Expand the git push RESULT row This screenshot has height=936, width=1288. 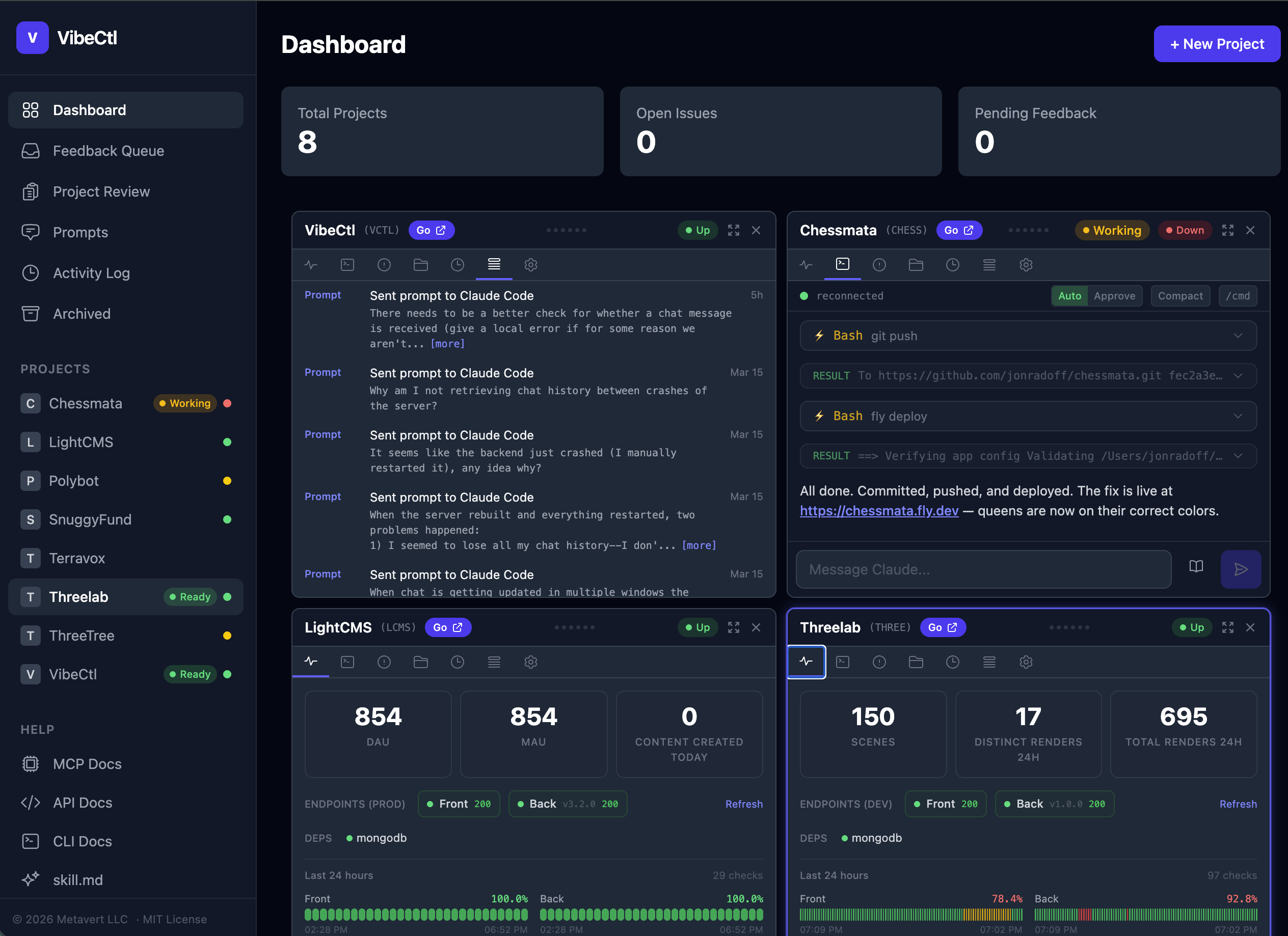coord(1239,375)
